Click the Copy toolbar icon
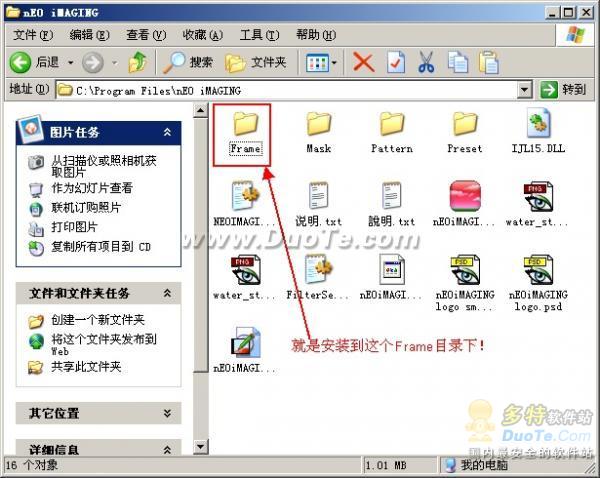600x478 pixels. (458, 62)
